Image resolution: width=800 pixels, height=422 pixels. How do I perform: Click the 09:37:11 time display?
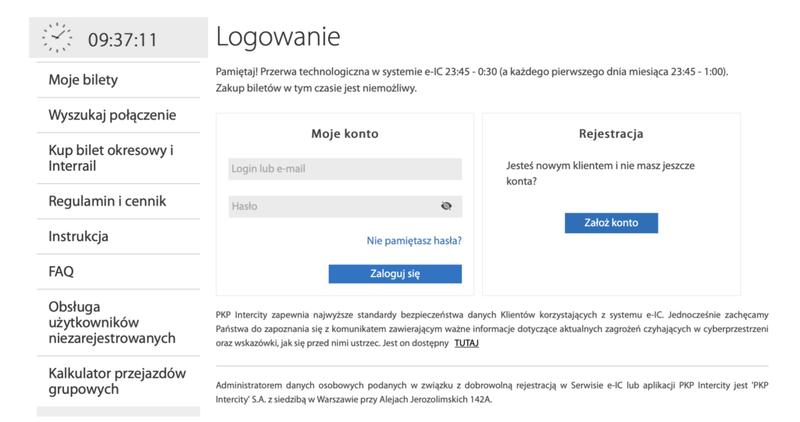tap(123, 40)
